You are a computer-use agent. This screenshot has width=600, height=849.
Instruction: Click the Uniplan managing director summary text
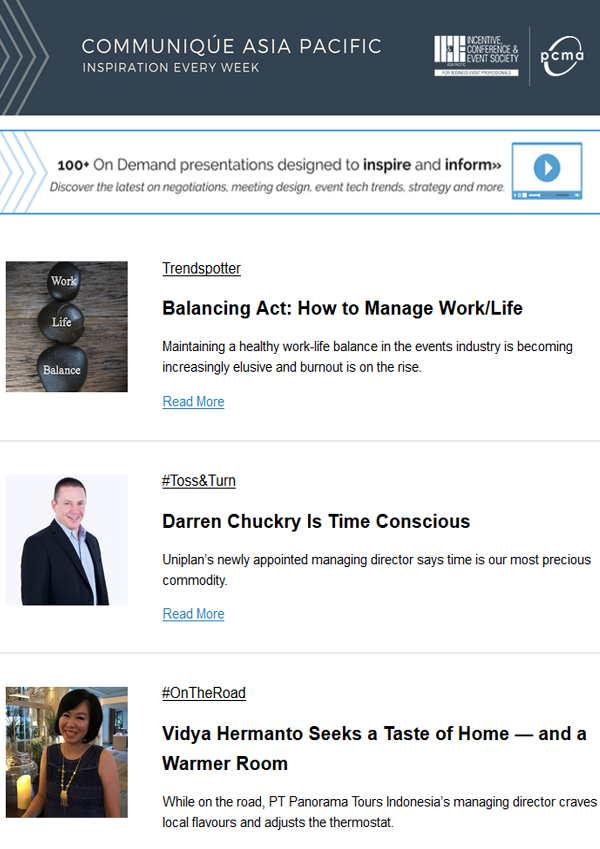click(x=376, y=569)
